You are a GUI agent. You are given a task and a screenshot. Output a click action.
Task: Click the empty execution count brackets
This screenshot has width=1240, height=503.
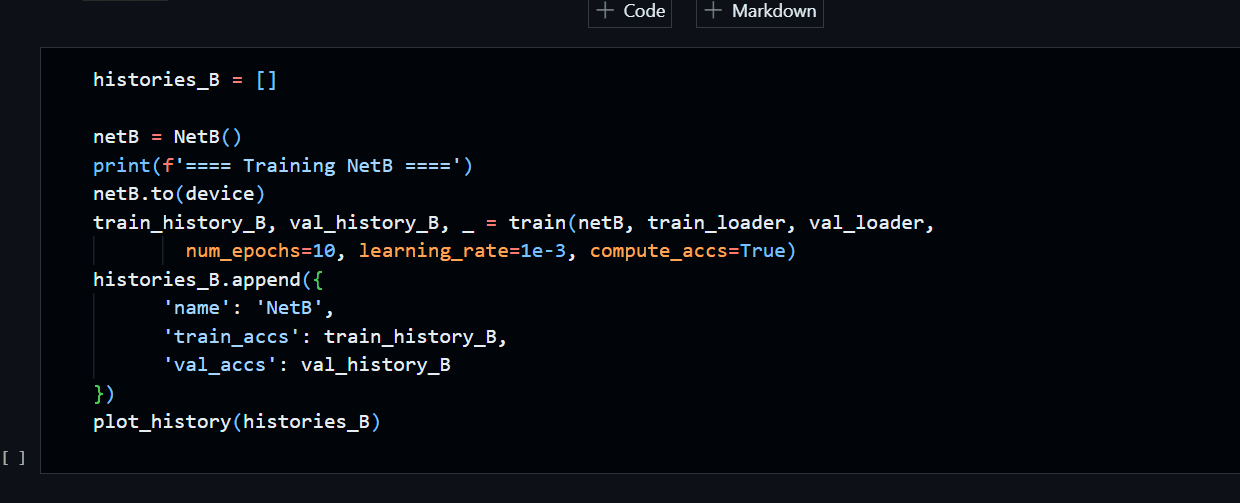tap(14, 458)
